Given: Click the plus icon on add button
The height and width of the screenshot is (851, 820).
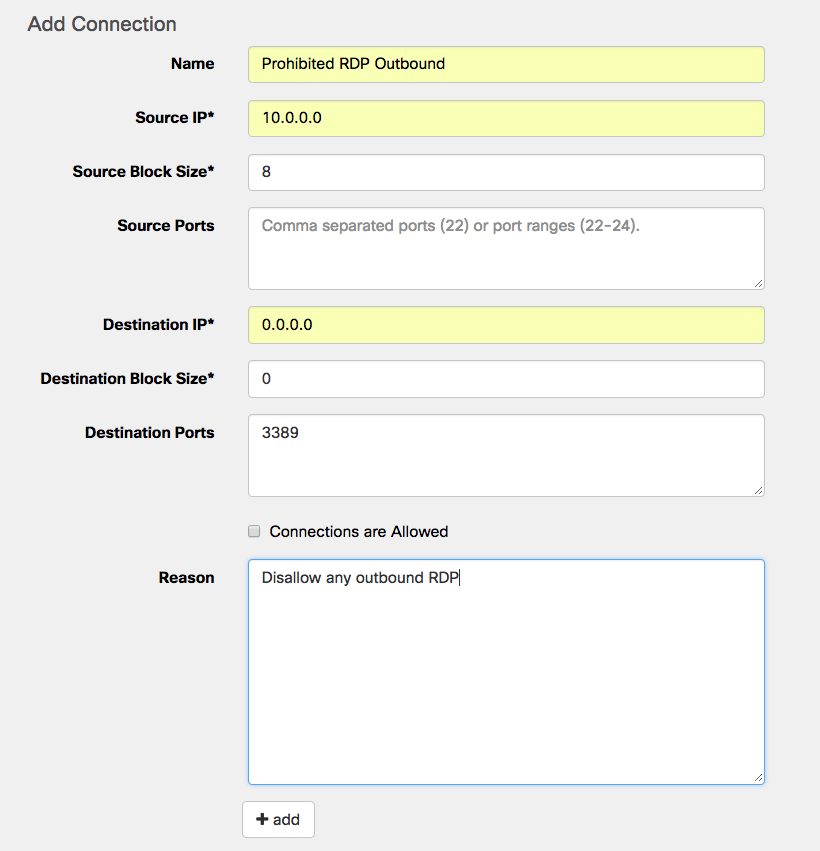Looking at the screenshot, I should pyautogui.click(x=262, y=820).
